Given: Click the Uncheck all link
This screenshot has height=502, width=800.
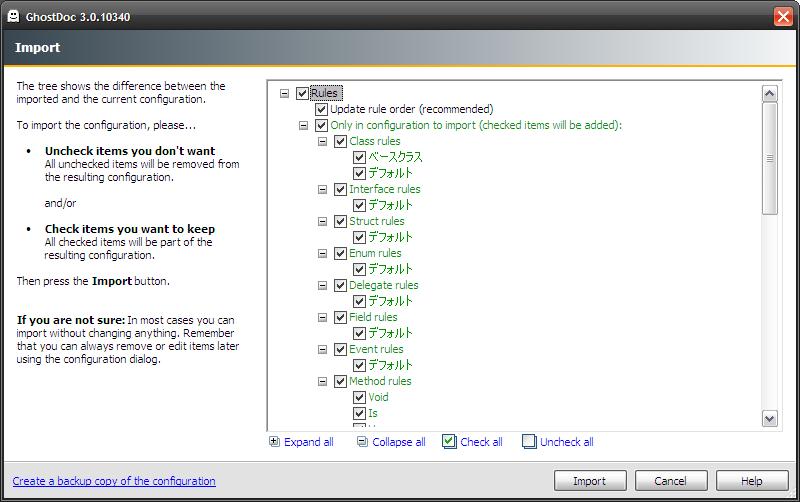Looking at the screenshot, I should (x=566, y=442).
